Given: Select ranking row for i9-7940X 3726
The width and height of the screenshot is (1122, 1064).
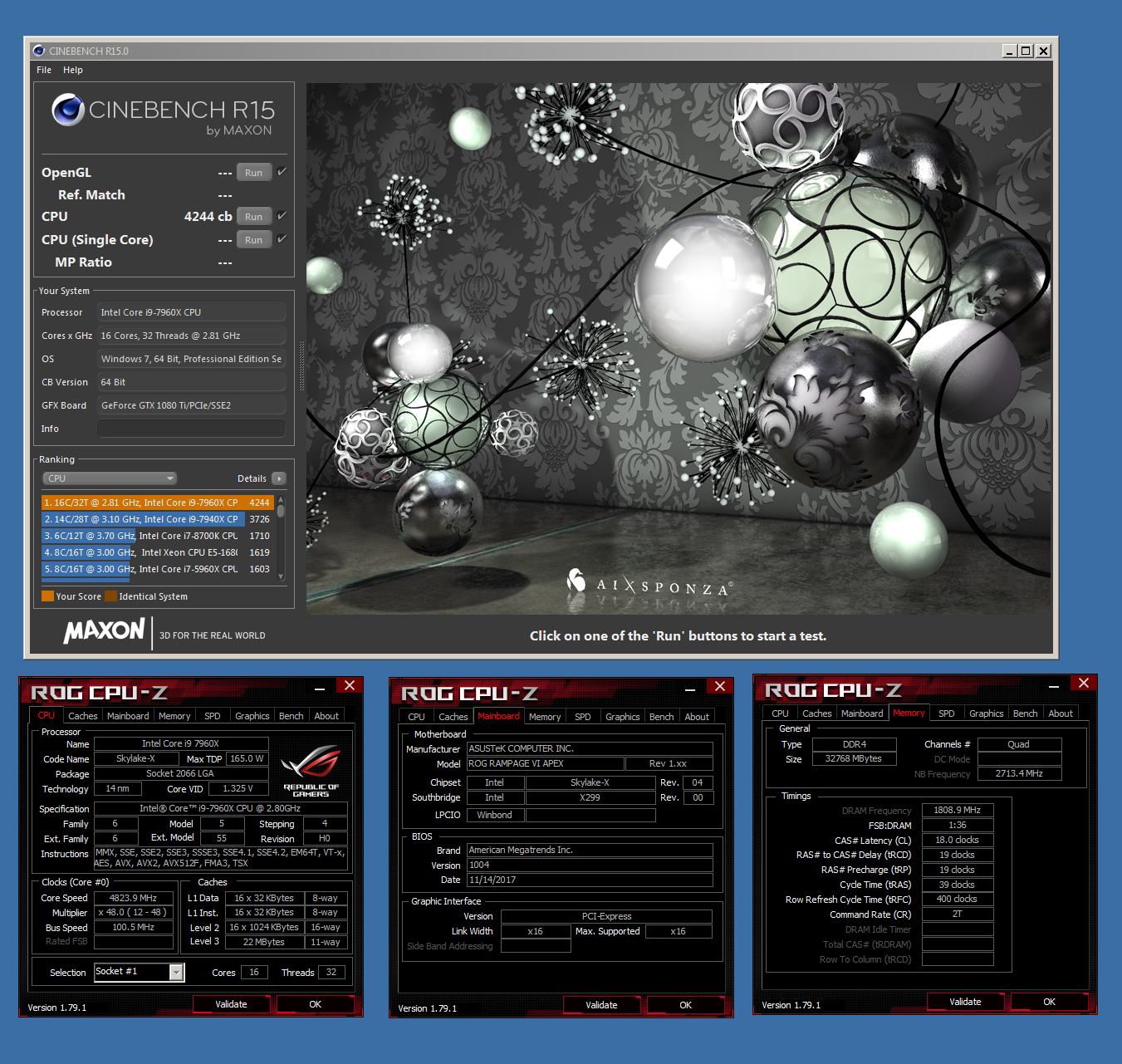Looking at the screenshot, I should click(x=157, y=519).
